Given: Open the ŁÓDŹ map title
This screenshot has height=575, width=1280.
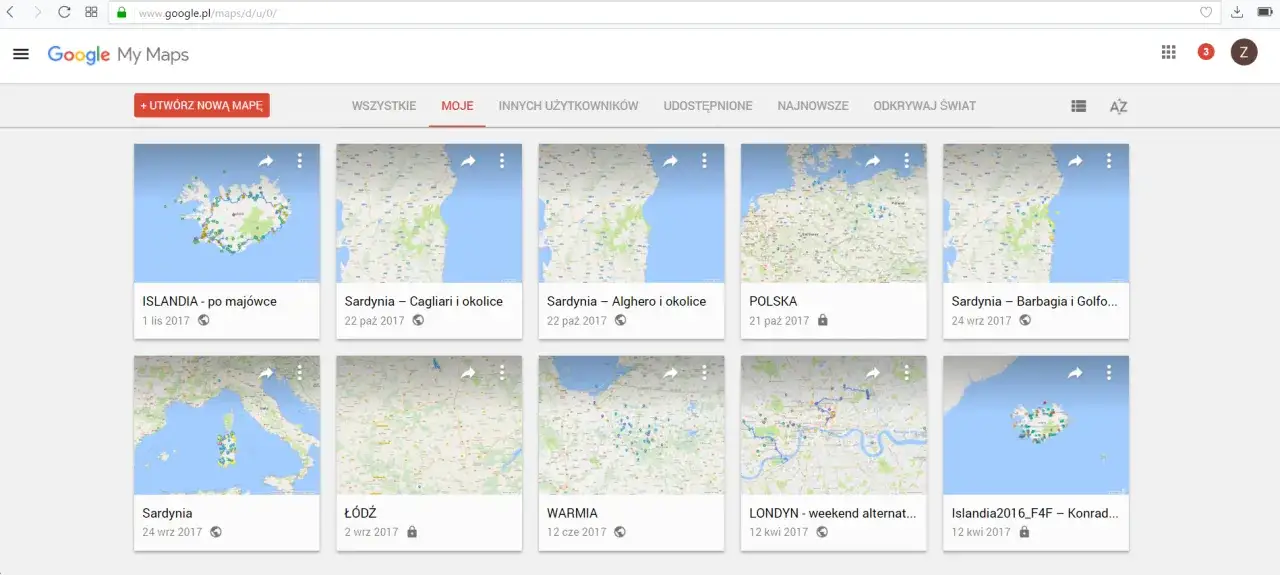Looking at the screenshot, I should click(360, 513).
